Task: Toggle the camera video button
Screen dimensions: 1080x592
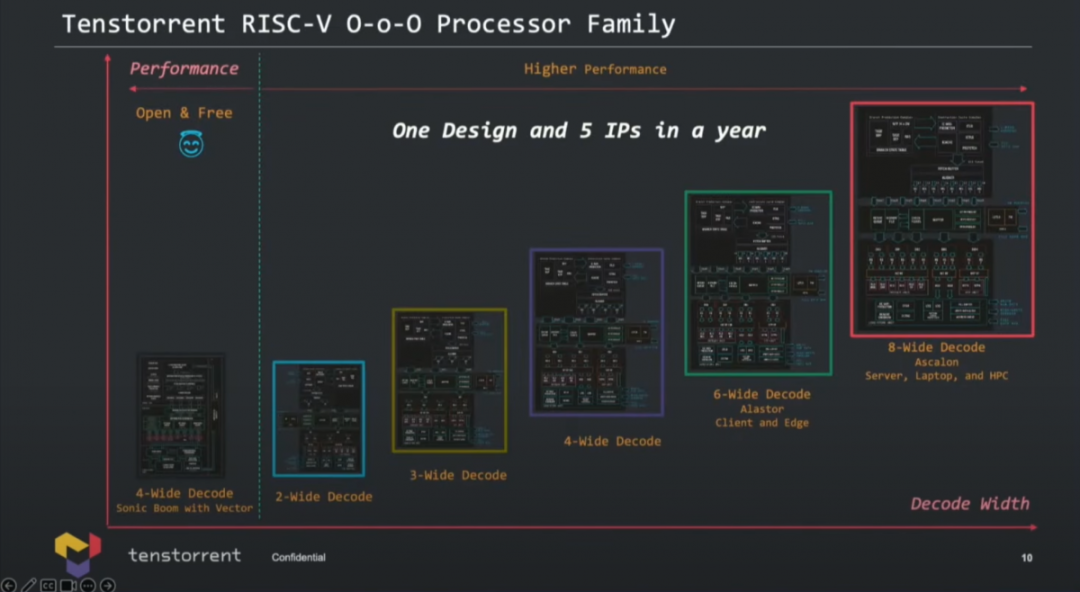Action: click(68, 585)
